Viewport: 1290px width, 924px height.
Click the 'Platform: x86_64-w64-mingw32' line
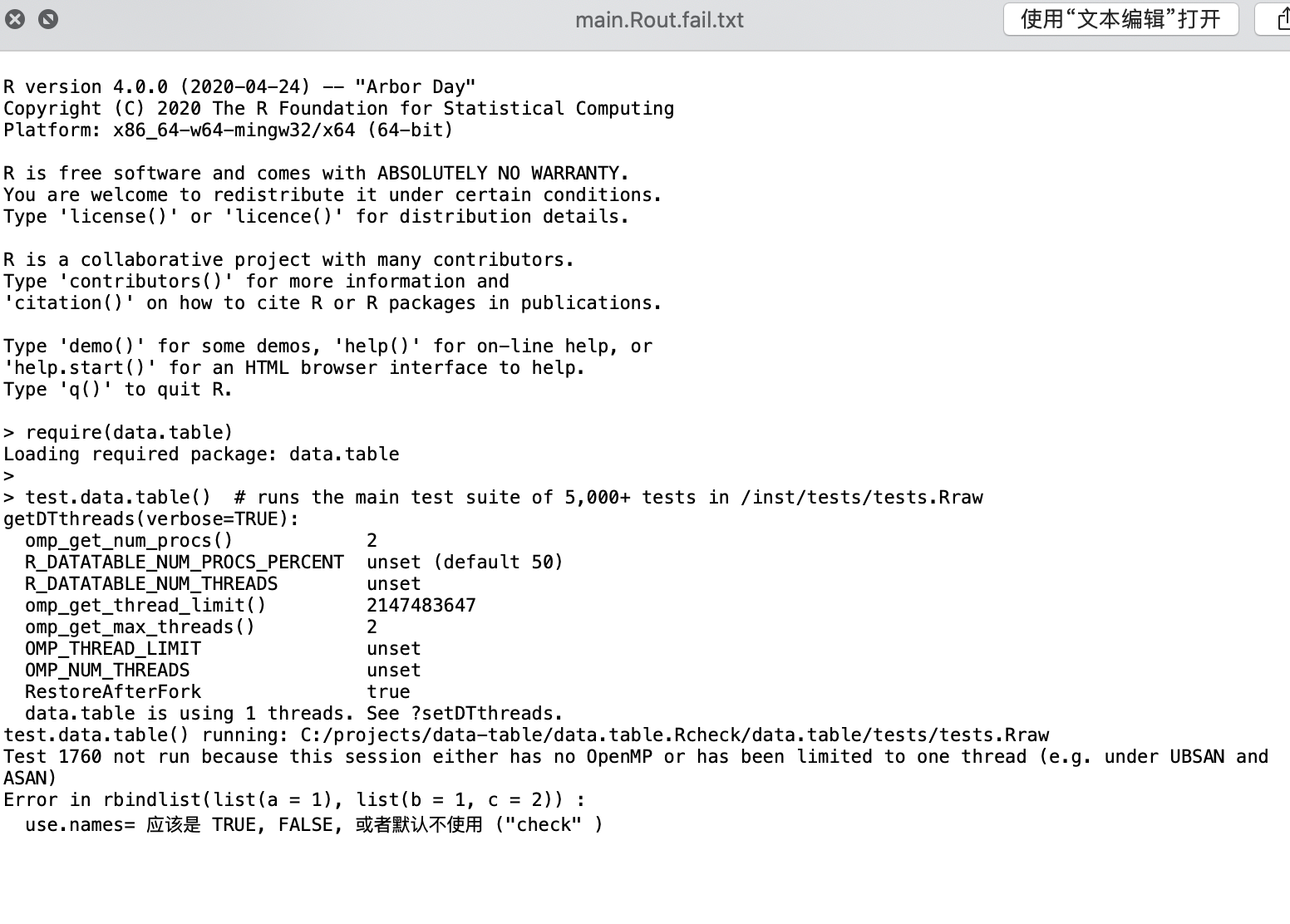click(x=229, y=130)
